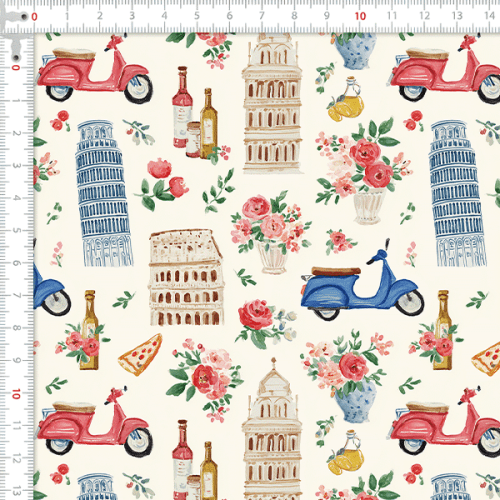Select the red wine bottle at top
This screenshot has height=500, width=500.
point(182,107)
